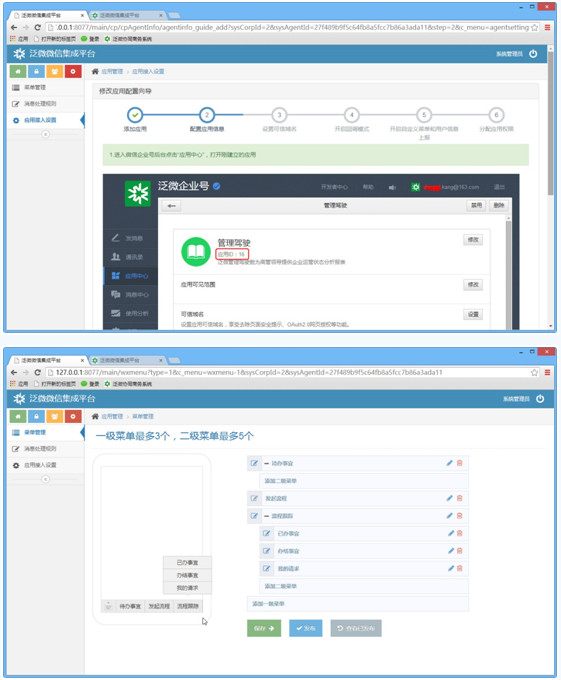Open 消息处理规则 in 应用接入设置 window sidebar
Screen dimensions: 561x680
point(46,104)
